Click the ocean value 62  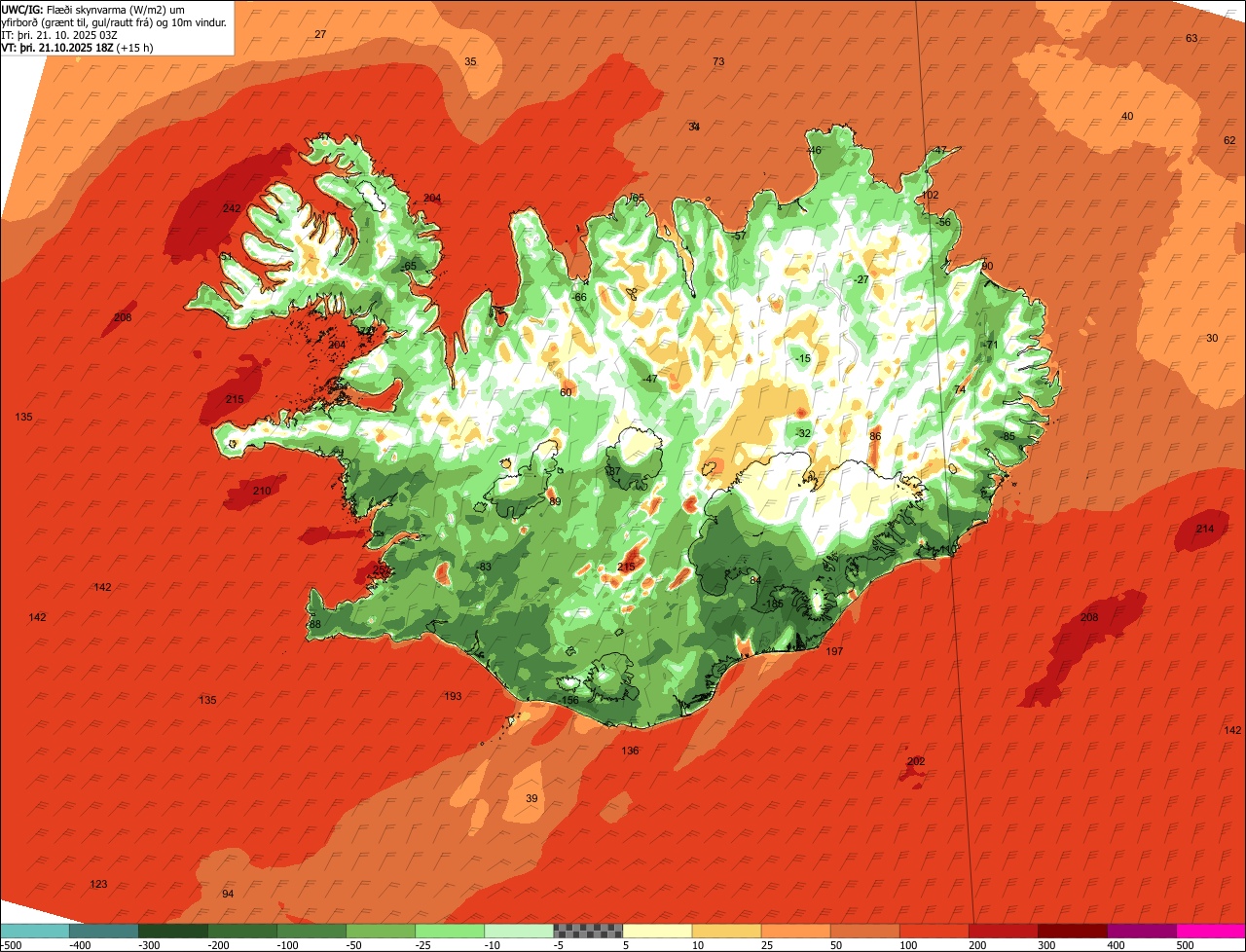click(1229, 140)
